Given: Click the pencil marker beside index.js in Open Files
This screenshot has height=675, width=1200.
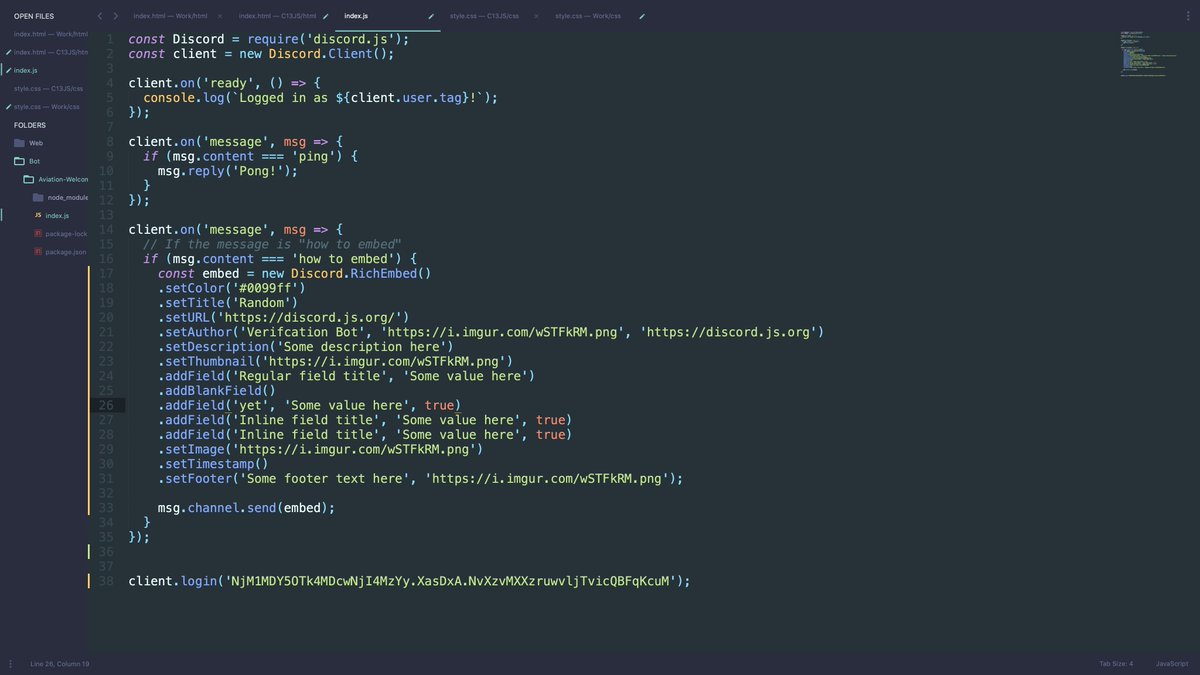Looking at the screenshot, I should [8, 71].
